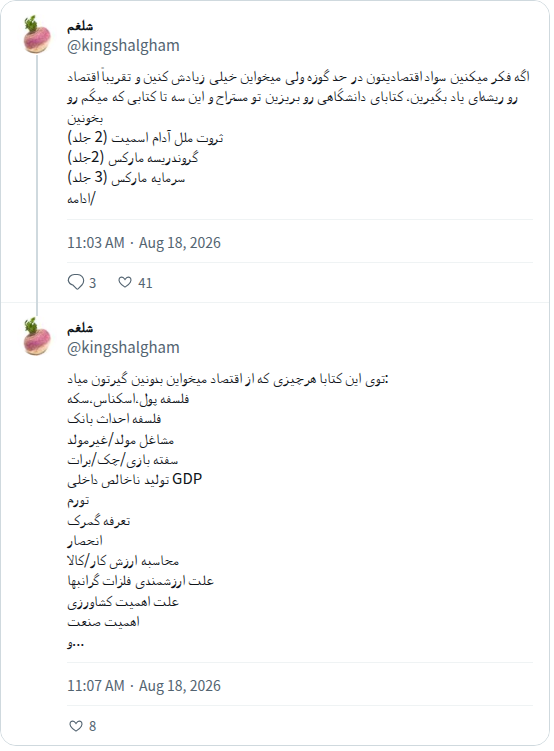This screenshot has height=751, width=554.
Task: Click the first tweet's opening paragraph text
Action: pos(299,98)
